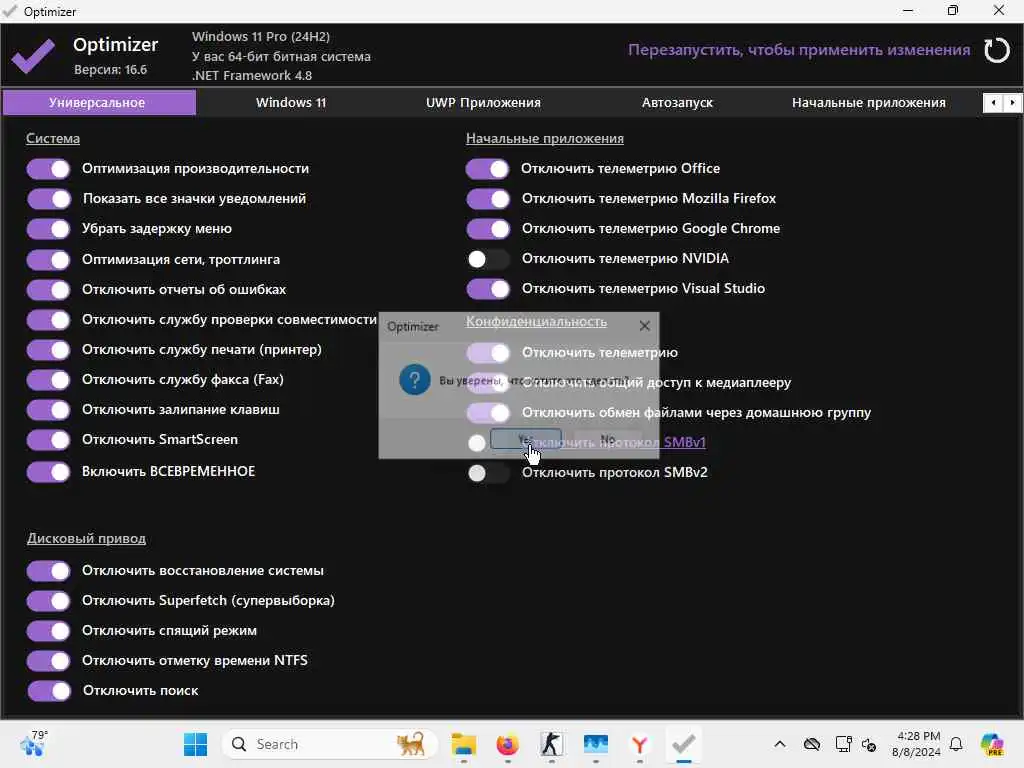Image resolution: width=1024 pixels, height=768 pixels.
Task: Toggle Отключить телеметрию Mozilla Firefox
Action: click(488, 199)
